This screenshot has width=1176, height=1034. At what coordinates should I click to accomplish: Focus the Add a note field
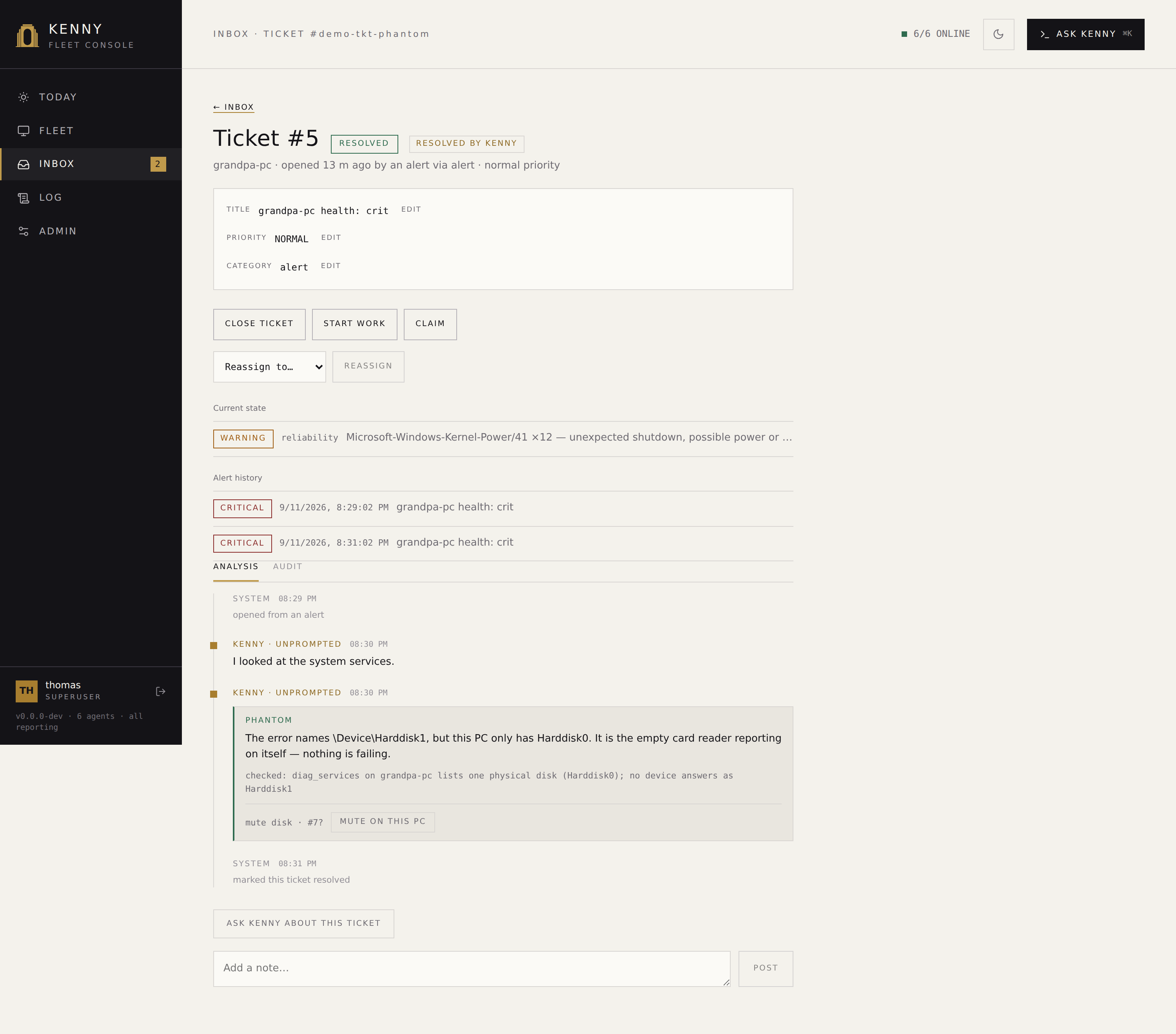point(472,969)
